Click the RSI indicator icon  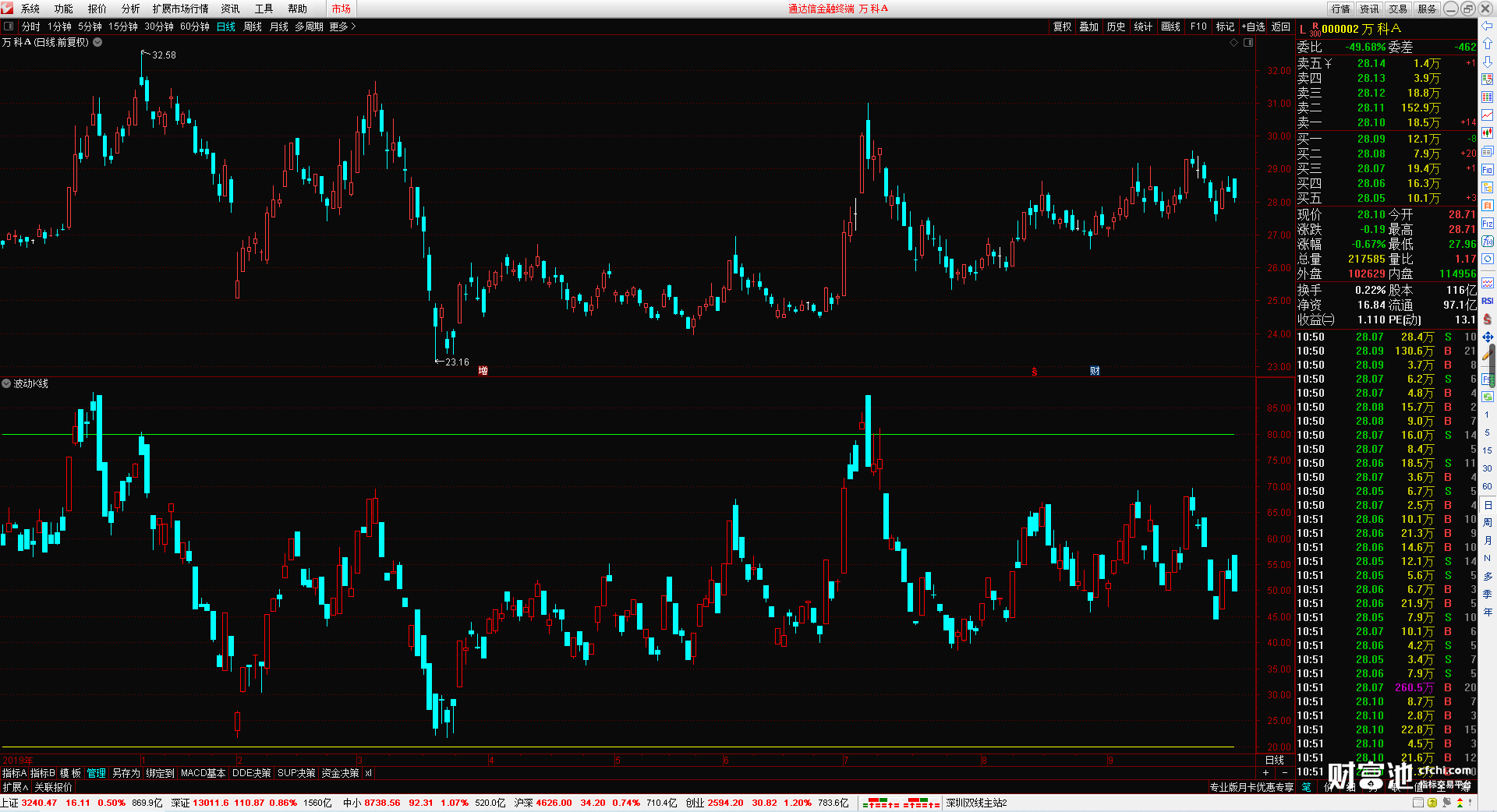(x=1487, y=301)
